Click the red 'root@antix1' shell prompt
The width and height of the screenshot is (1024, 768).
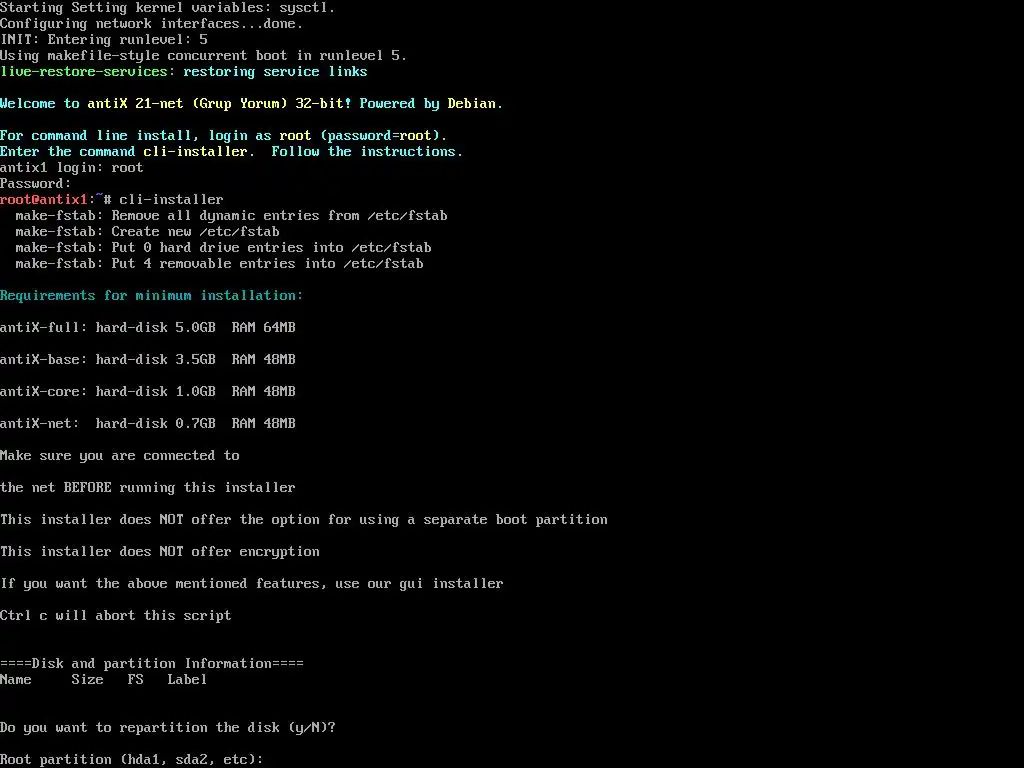coord(44,199)
